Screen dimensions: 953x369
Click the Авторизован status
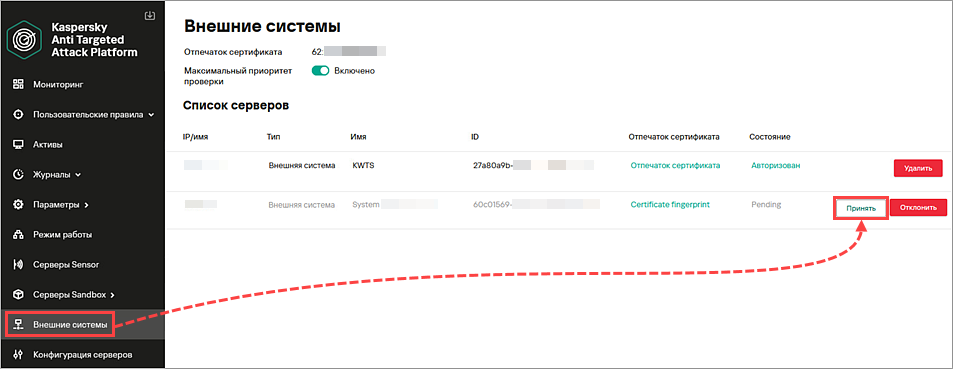point(776,165)
